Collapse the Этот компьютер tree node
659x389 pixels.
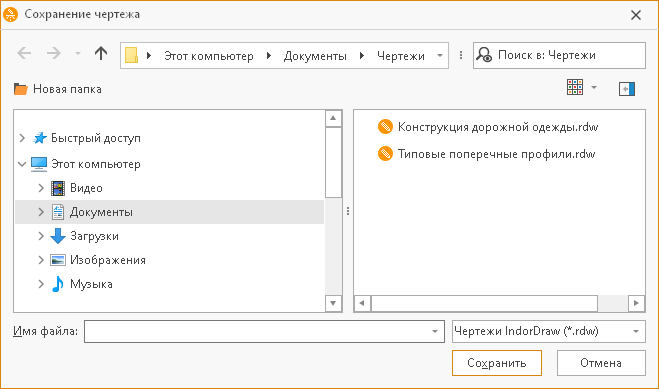tap(22, 164)
